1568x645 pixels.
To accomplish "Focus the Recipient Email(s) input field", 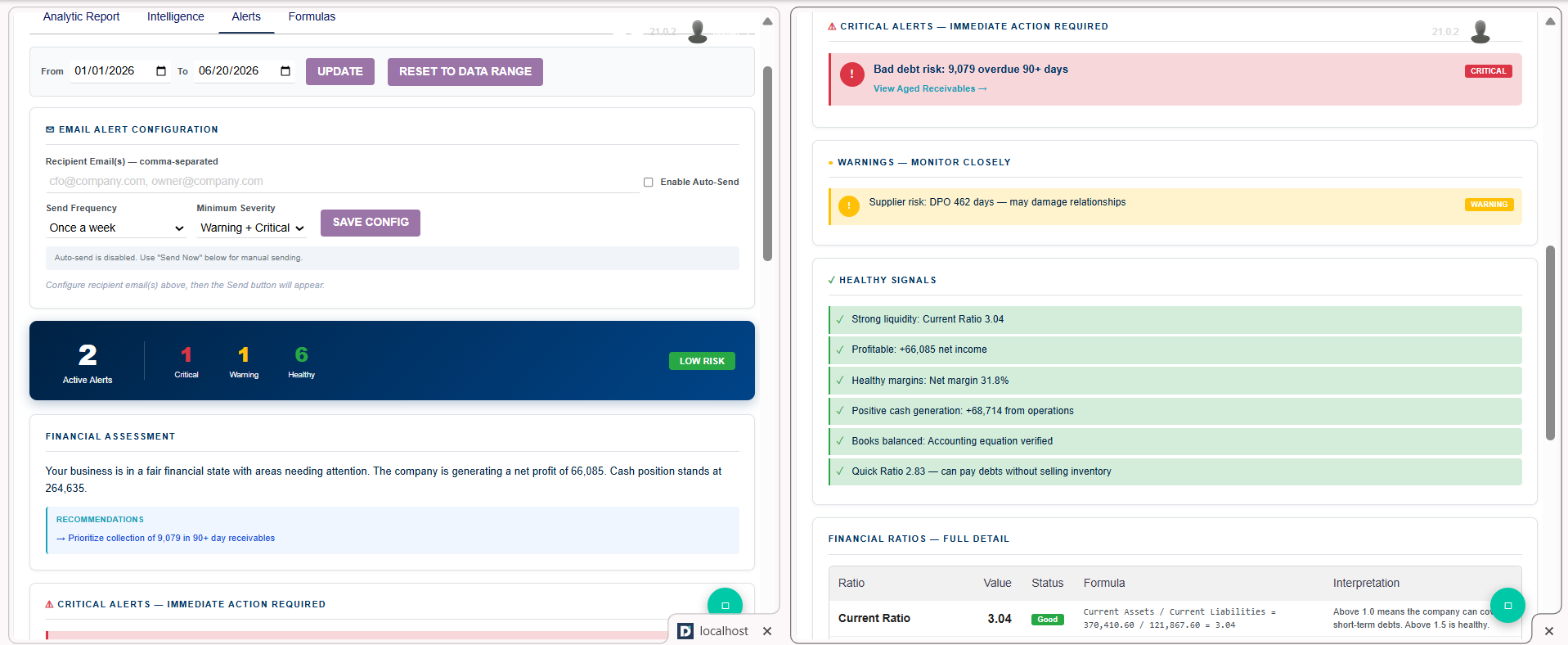I will 342,182.
